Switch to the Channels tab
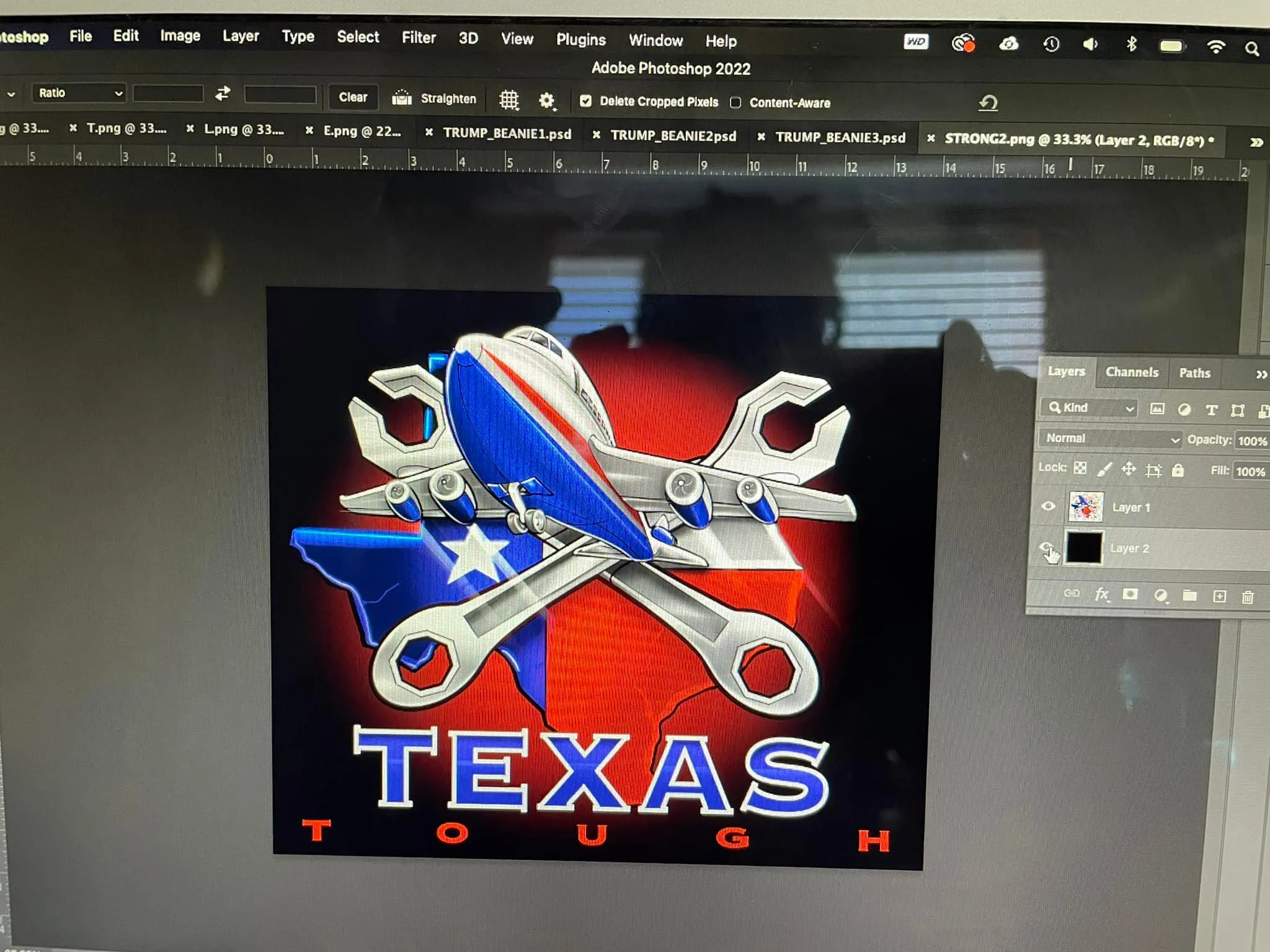Screen dimensions: 1270x952 pyautogui.click(x=1132, y=372)
